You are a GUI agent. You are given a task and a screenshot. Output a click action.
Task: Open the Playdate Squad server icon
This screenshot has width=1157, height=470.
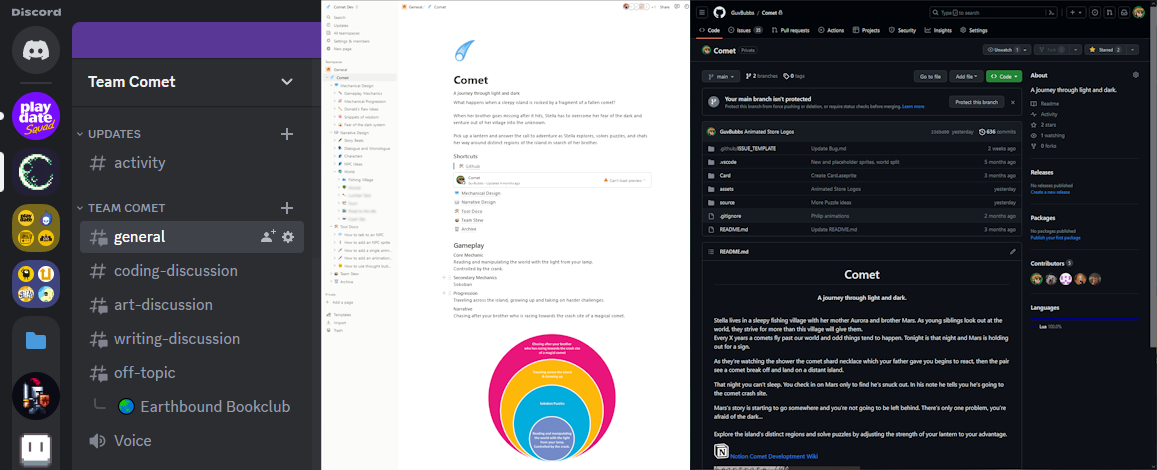[36, 115]
